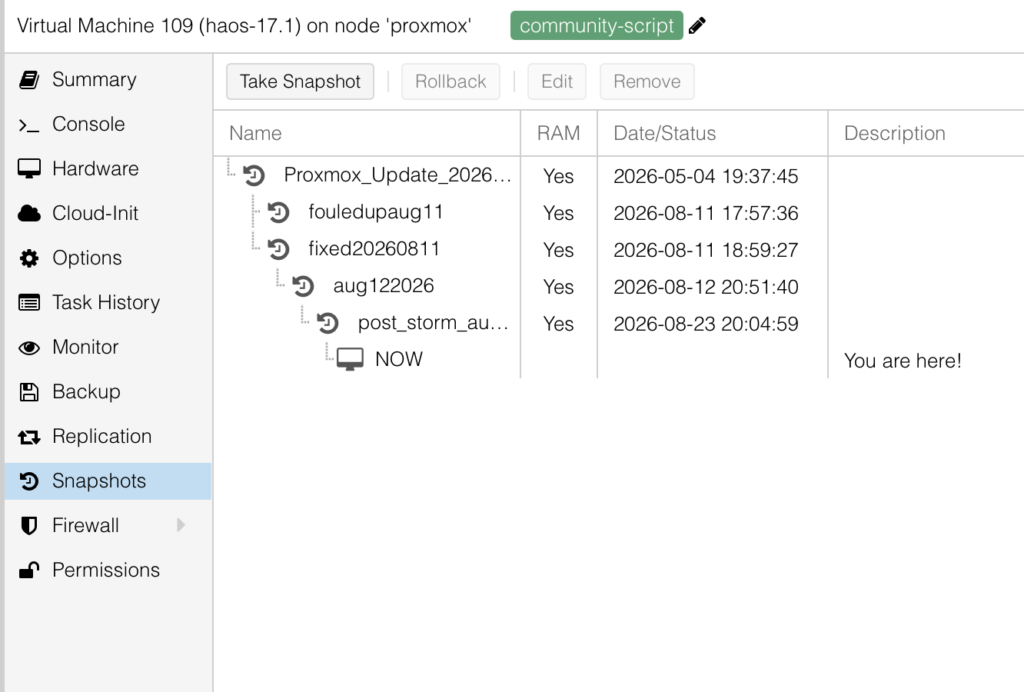Click the Console prompt icon
The image size is (1024, 692).
tap(29, 125)
